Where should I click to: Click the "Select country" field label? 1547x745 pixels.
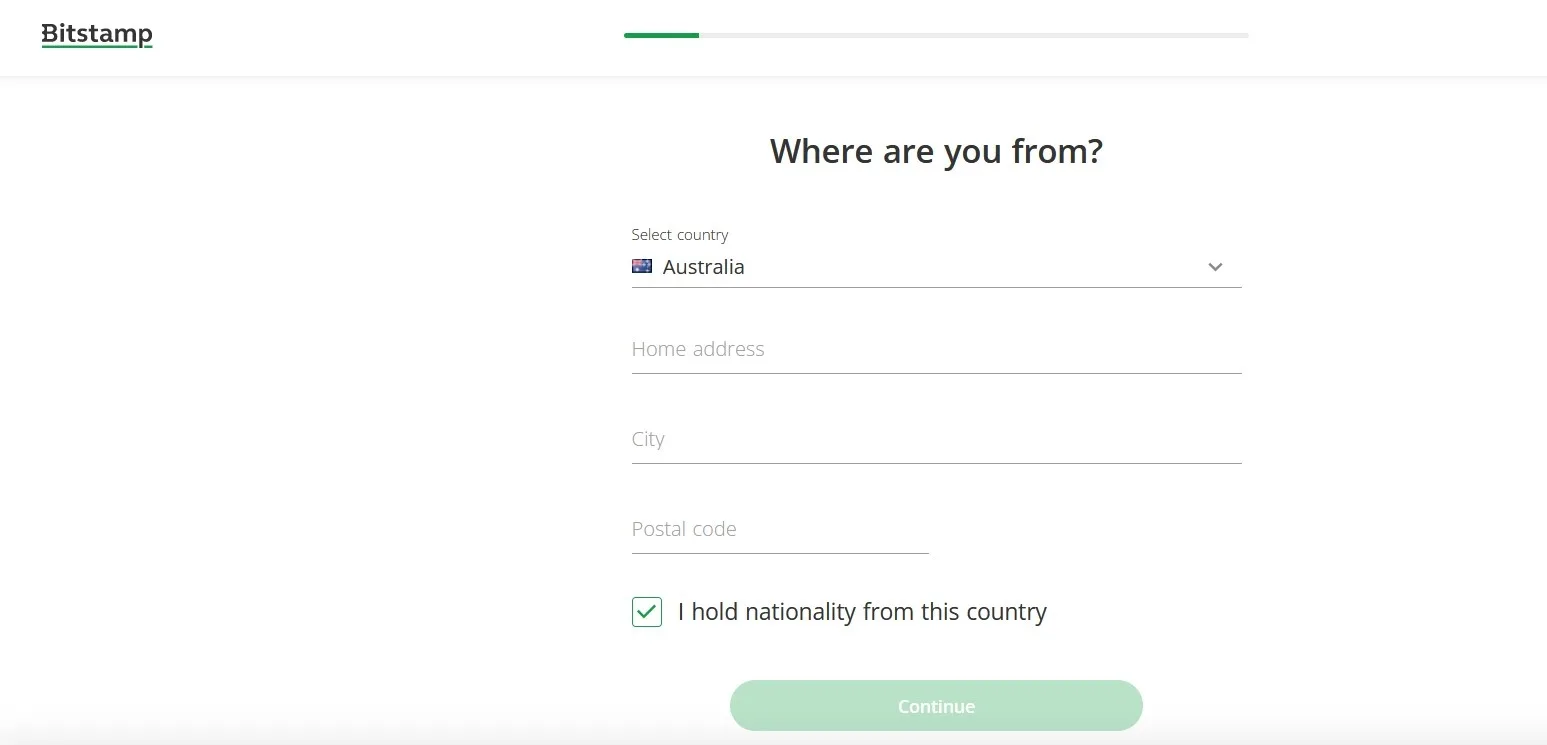(680, 235)
